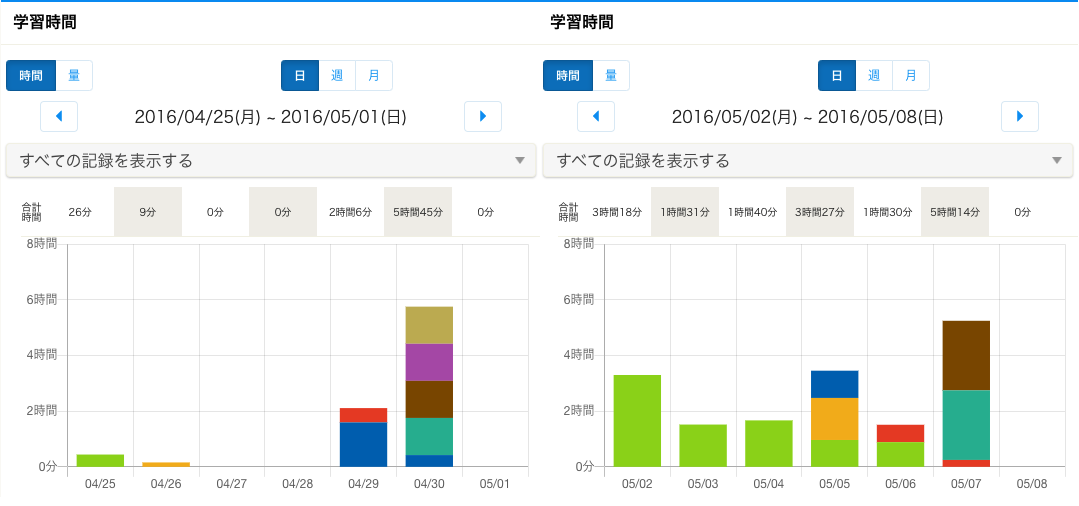Click the green 05/02 bar

[x=637, y=420]
